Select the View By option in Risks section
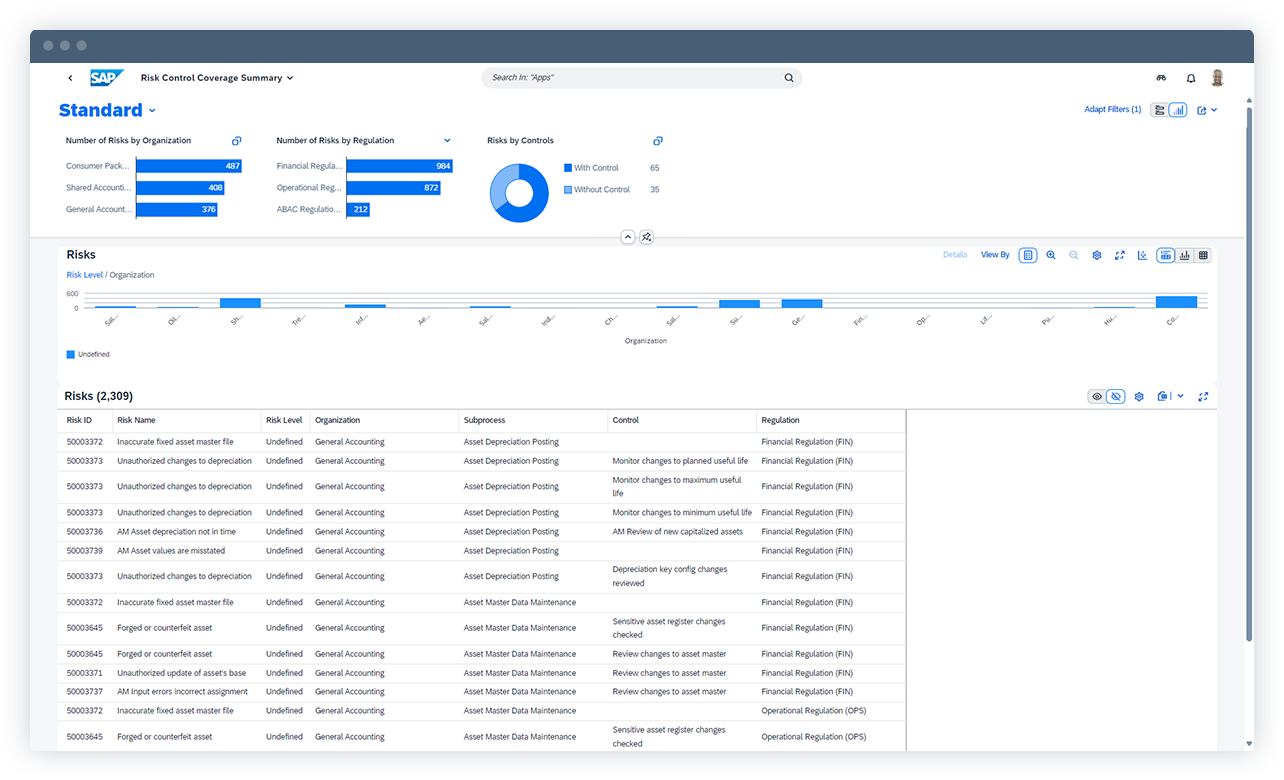The width and height of the screenshot is (1284, 780). [994, 255]
